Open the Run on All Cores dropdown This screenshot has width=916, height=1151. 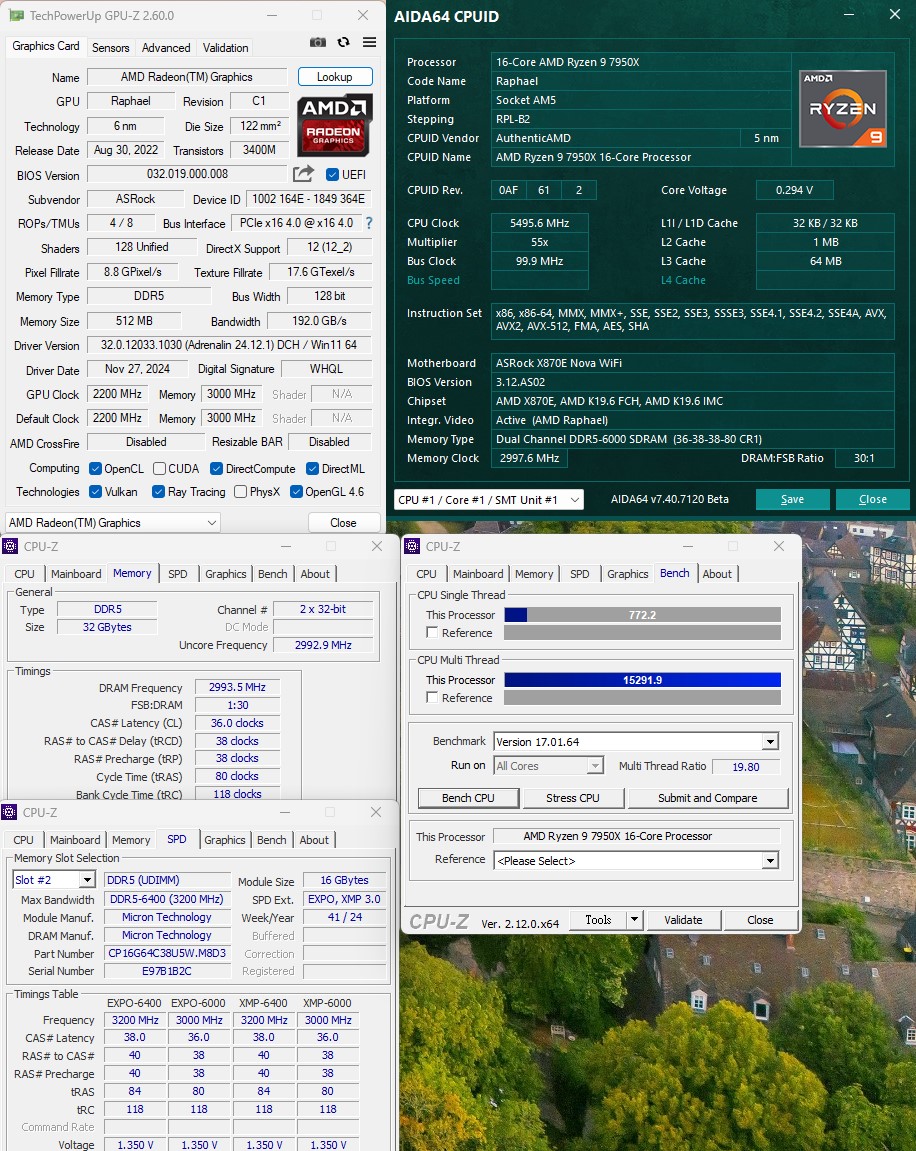tap(549, 766)
